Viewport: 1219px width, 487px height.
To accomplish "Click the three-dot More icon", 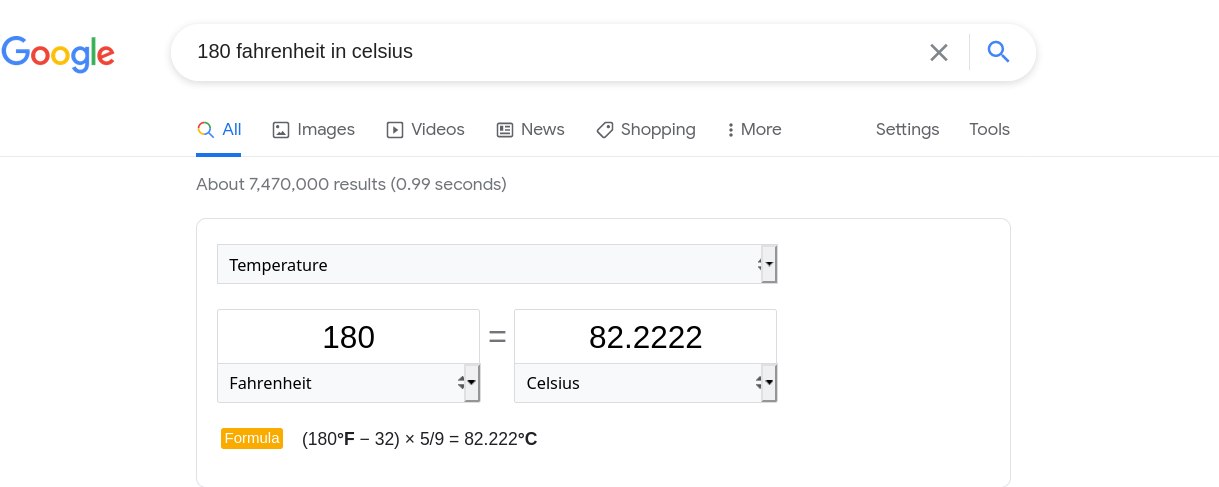I will [731, 129].
